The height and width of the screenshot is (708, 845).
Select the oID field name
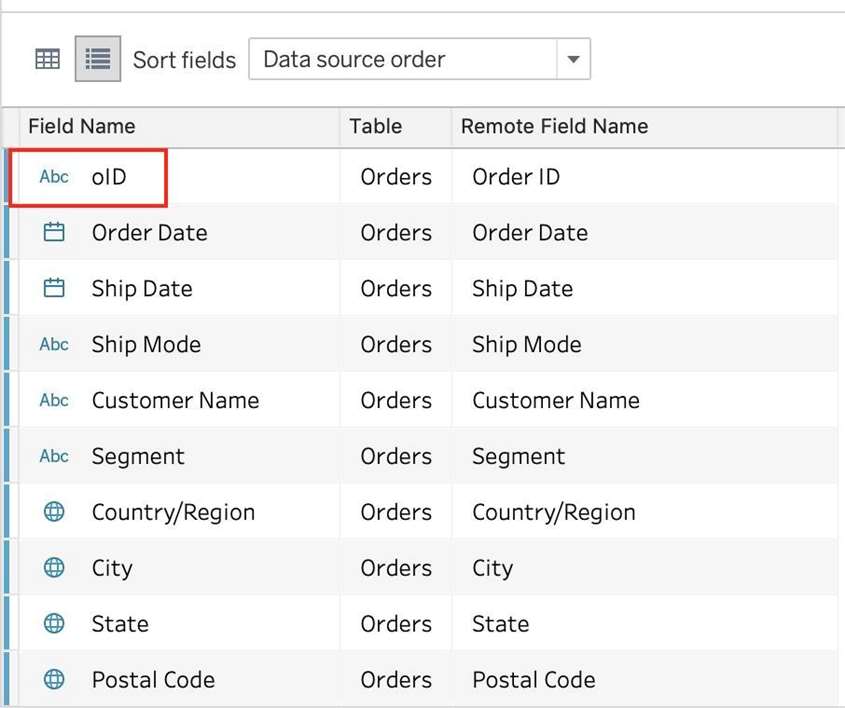coord(109,177)
